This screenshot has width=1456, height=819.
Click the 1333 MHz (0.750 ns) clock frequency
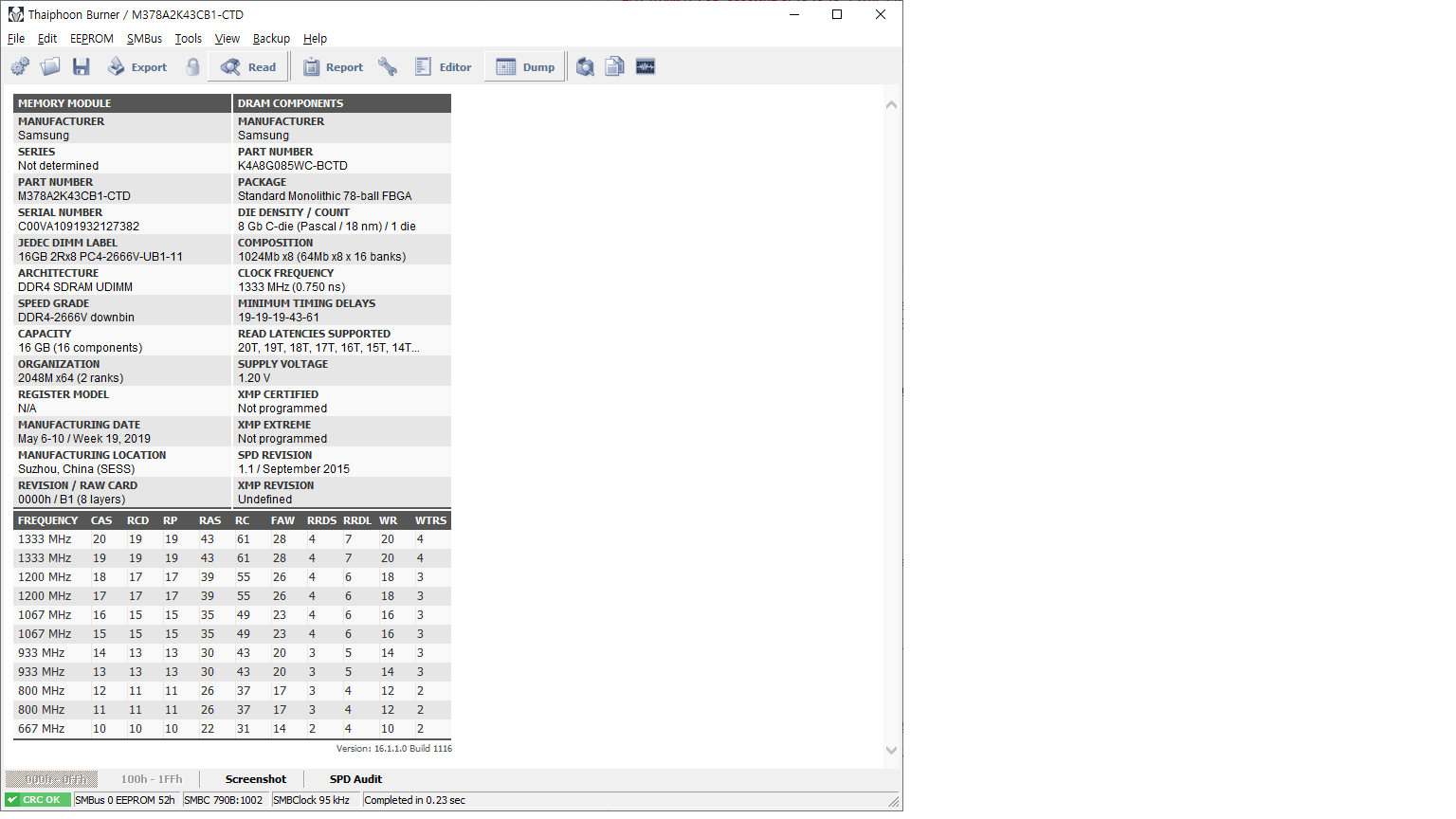coord(292,287)
